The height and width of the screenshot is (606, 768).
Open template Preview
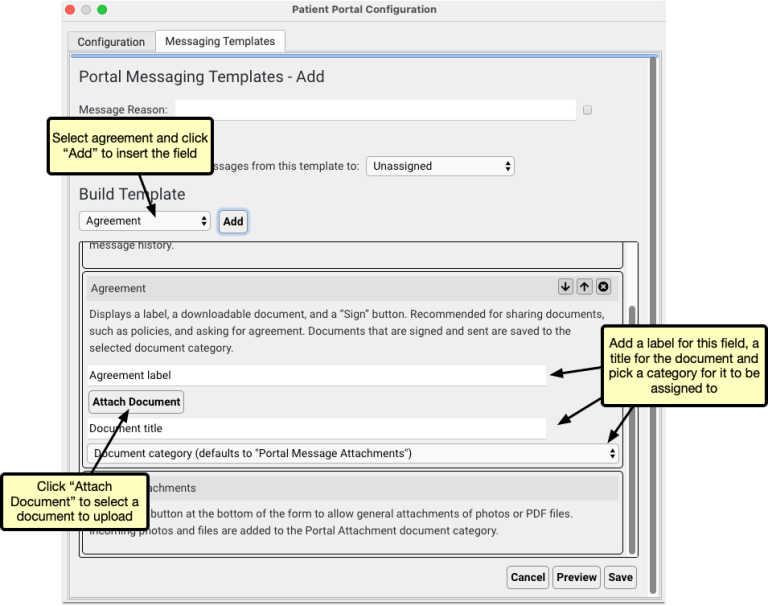(x=576, y=577)
